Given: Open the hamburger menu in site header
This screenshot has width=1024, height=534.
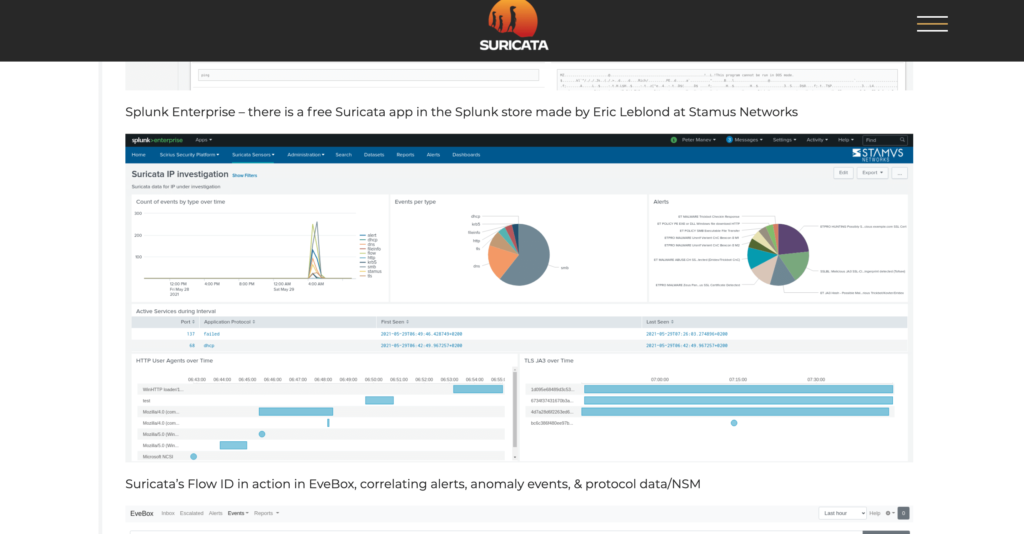Looking at the screenshot, I should (x=932, y=24).
